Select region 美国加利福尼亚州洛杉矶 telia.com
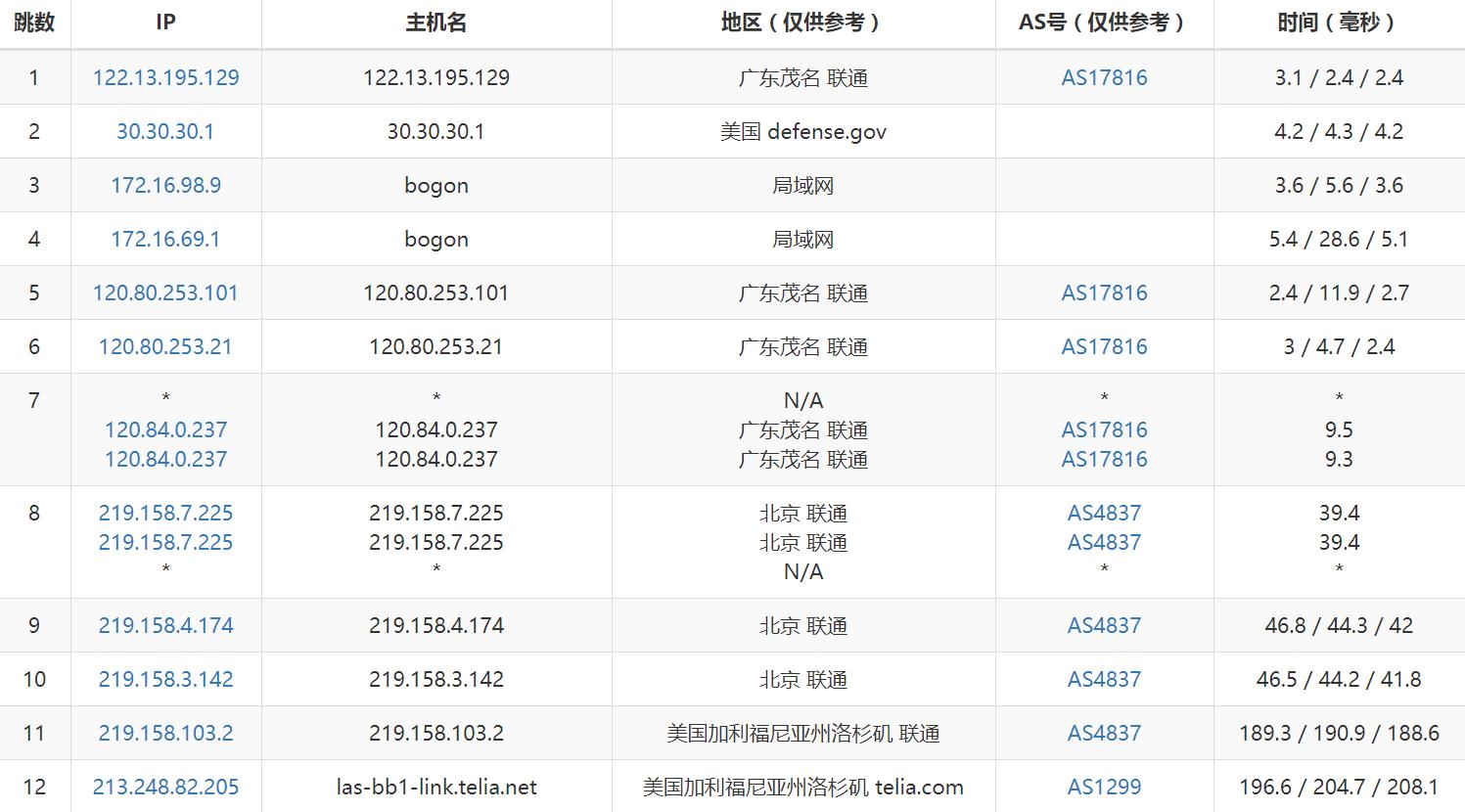 pyautogui.click(x=802, y=788)
